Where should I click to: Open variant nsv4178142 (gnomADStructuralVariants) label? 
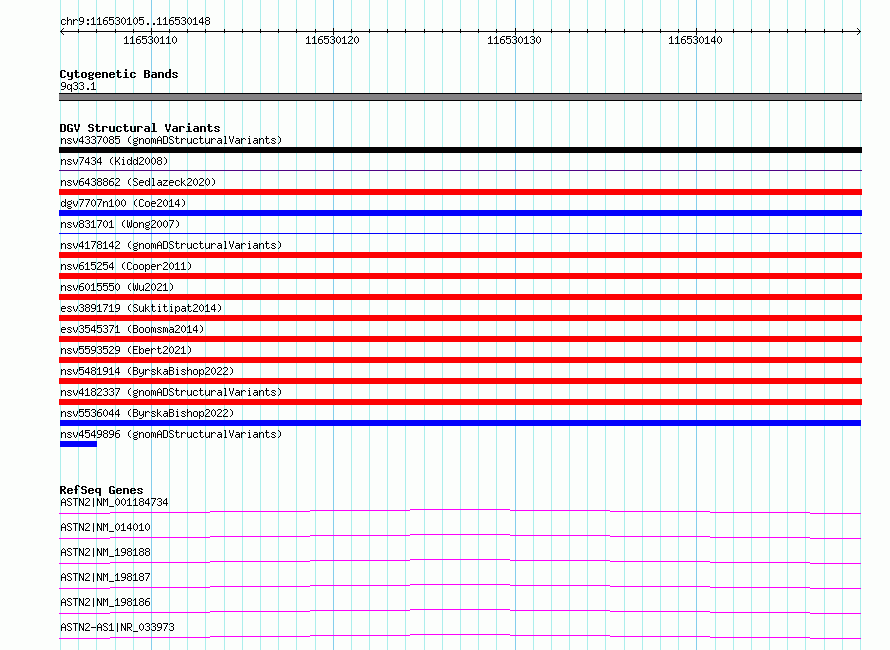point(171,245)
